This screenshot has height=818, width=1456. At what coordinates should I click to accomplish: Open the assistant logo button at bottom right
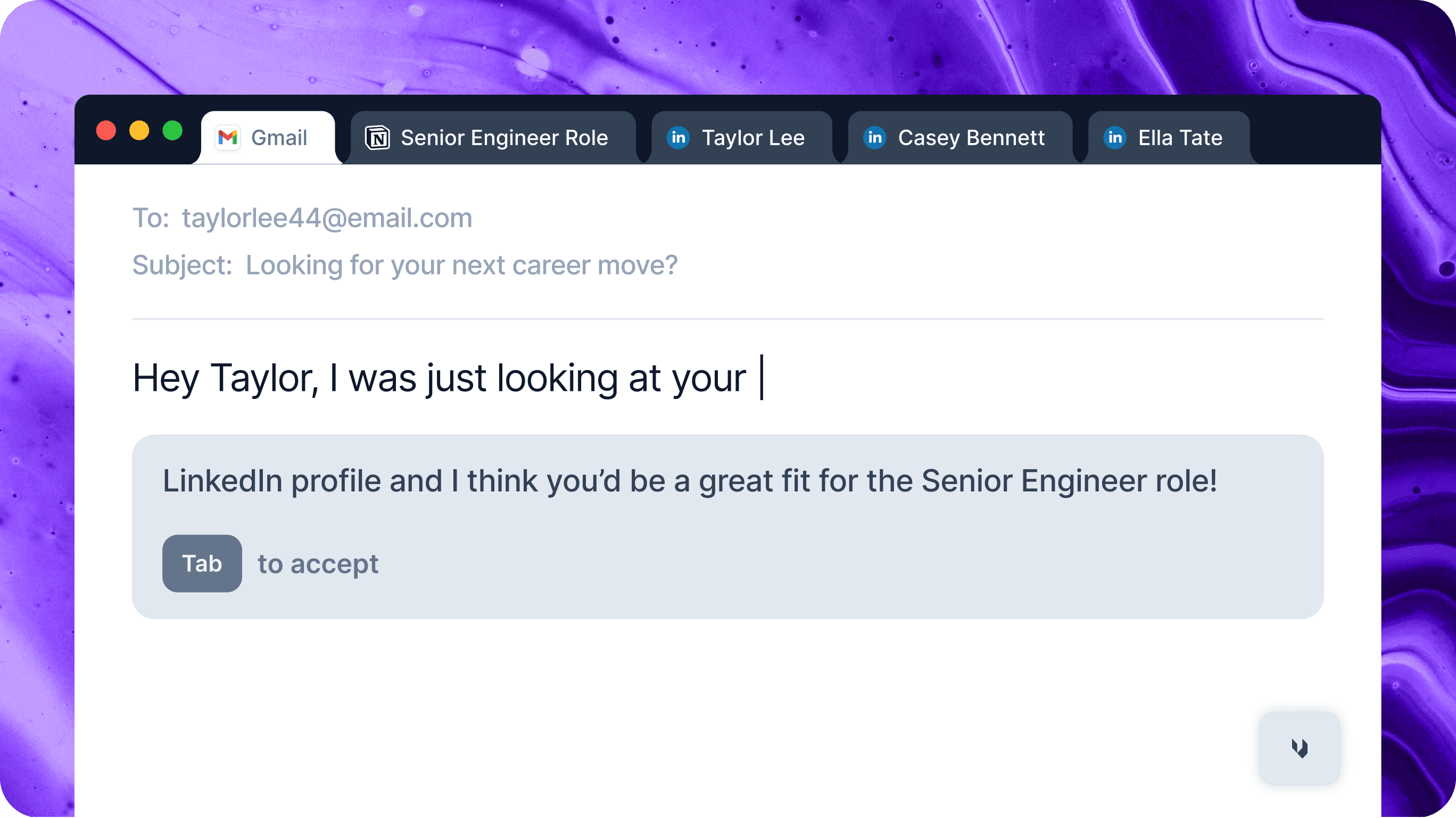tap(1300, 748)
